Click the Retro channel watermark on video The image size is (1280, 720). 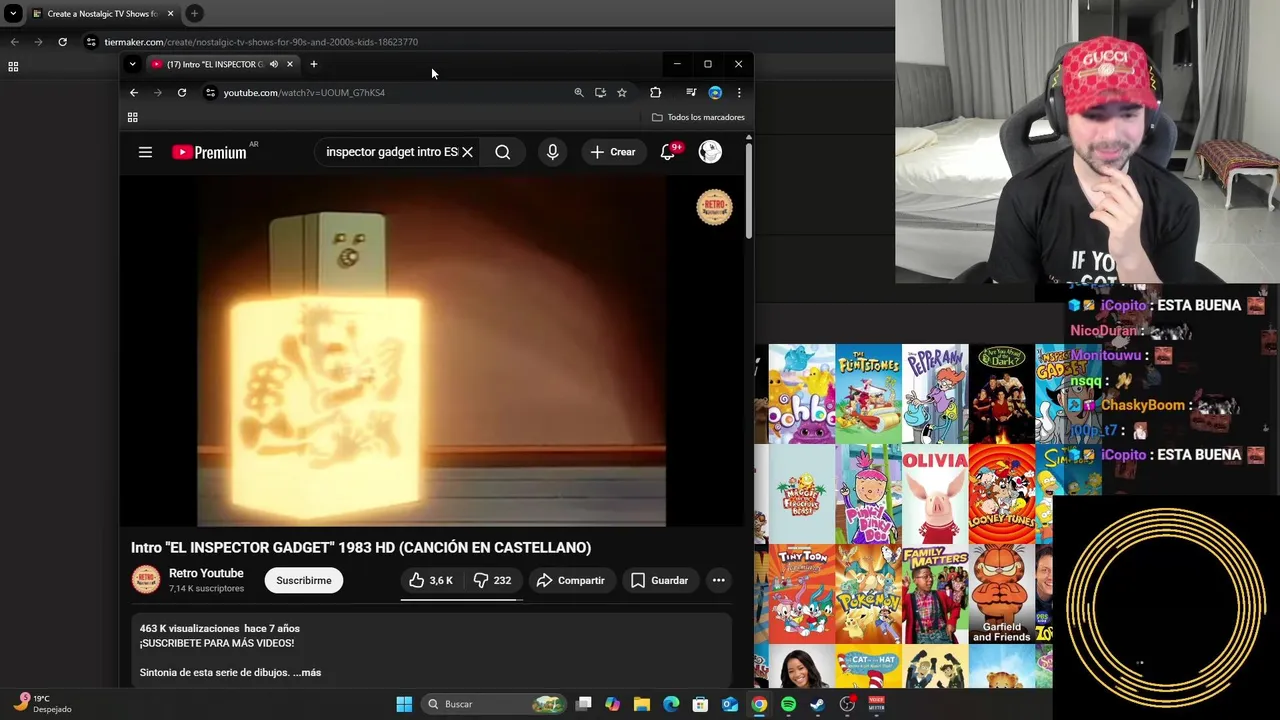pos(714,207)
